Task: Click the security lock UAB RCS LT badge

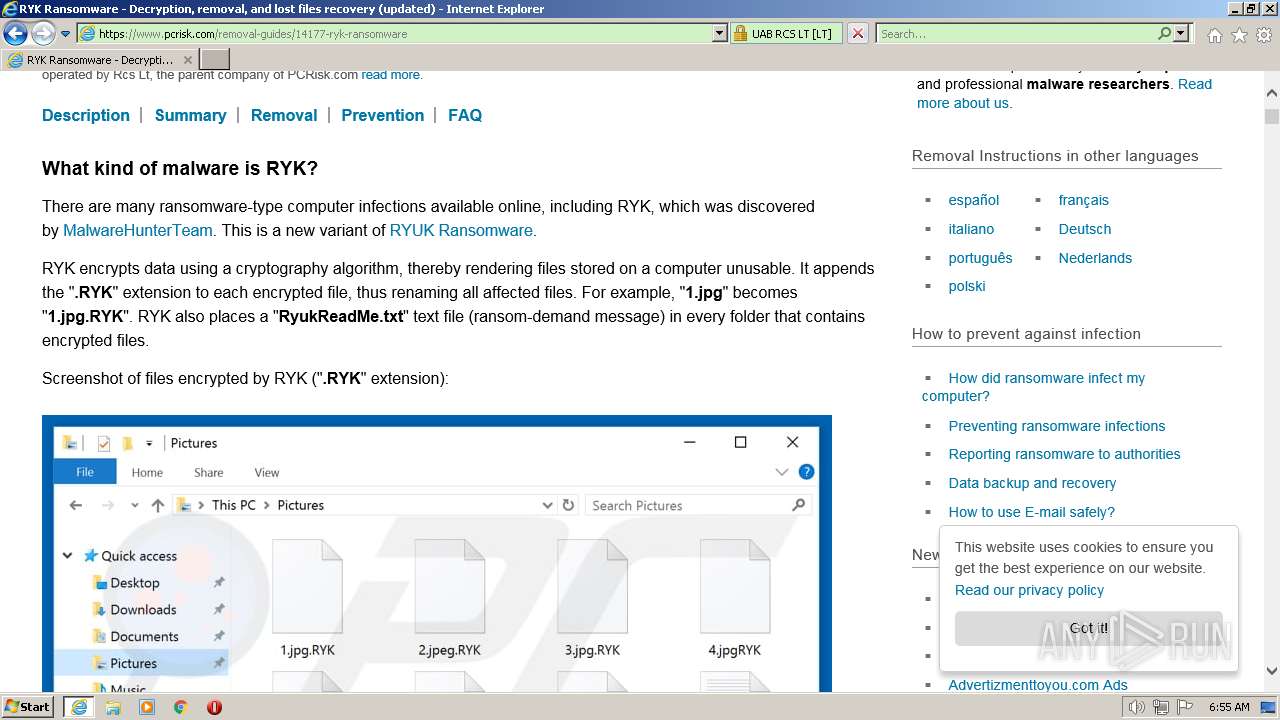Action: tap(786, 33)
